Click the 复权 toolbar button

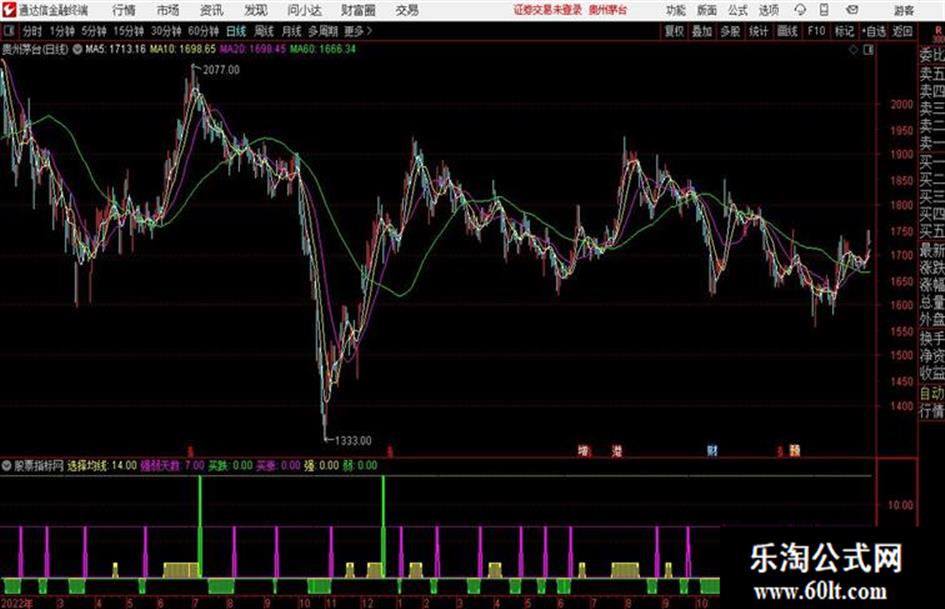pos(674,31)
